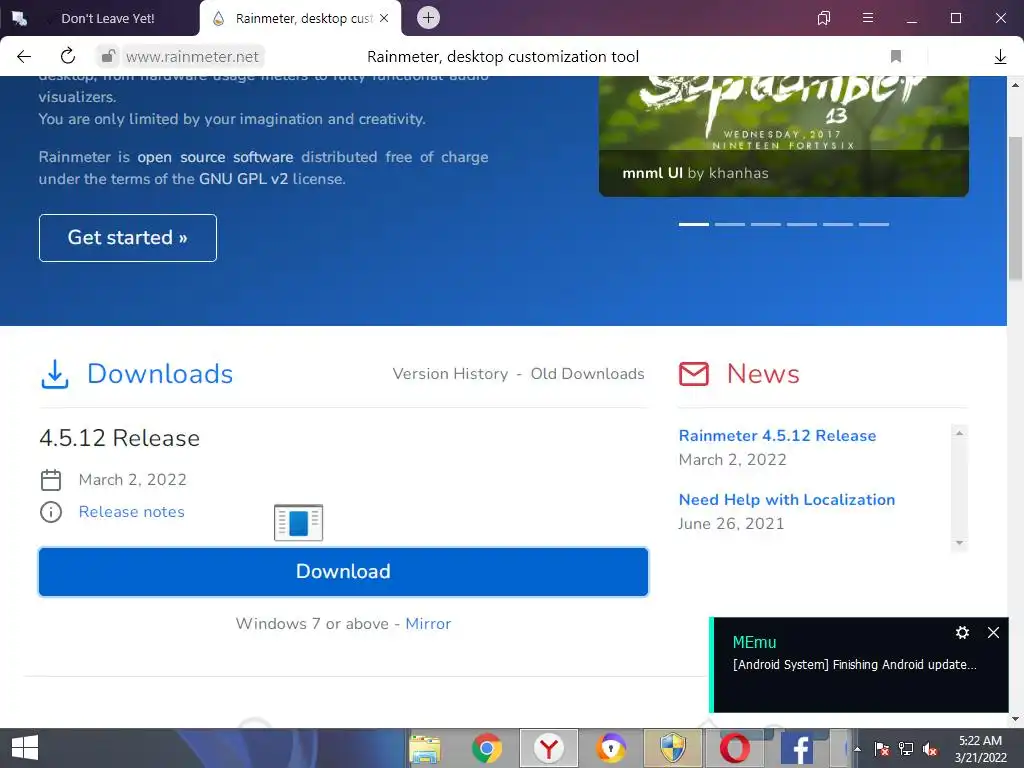Viewport: 1024px width, 768px height.
Task: Select the first carousel slide indicator
Action: [694, 224]
